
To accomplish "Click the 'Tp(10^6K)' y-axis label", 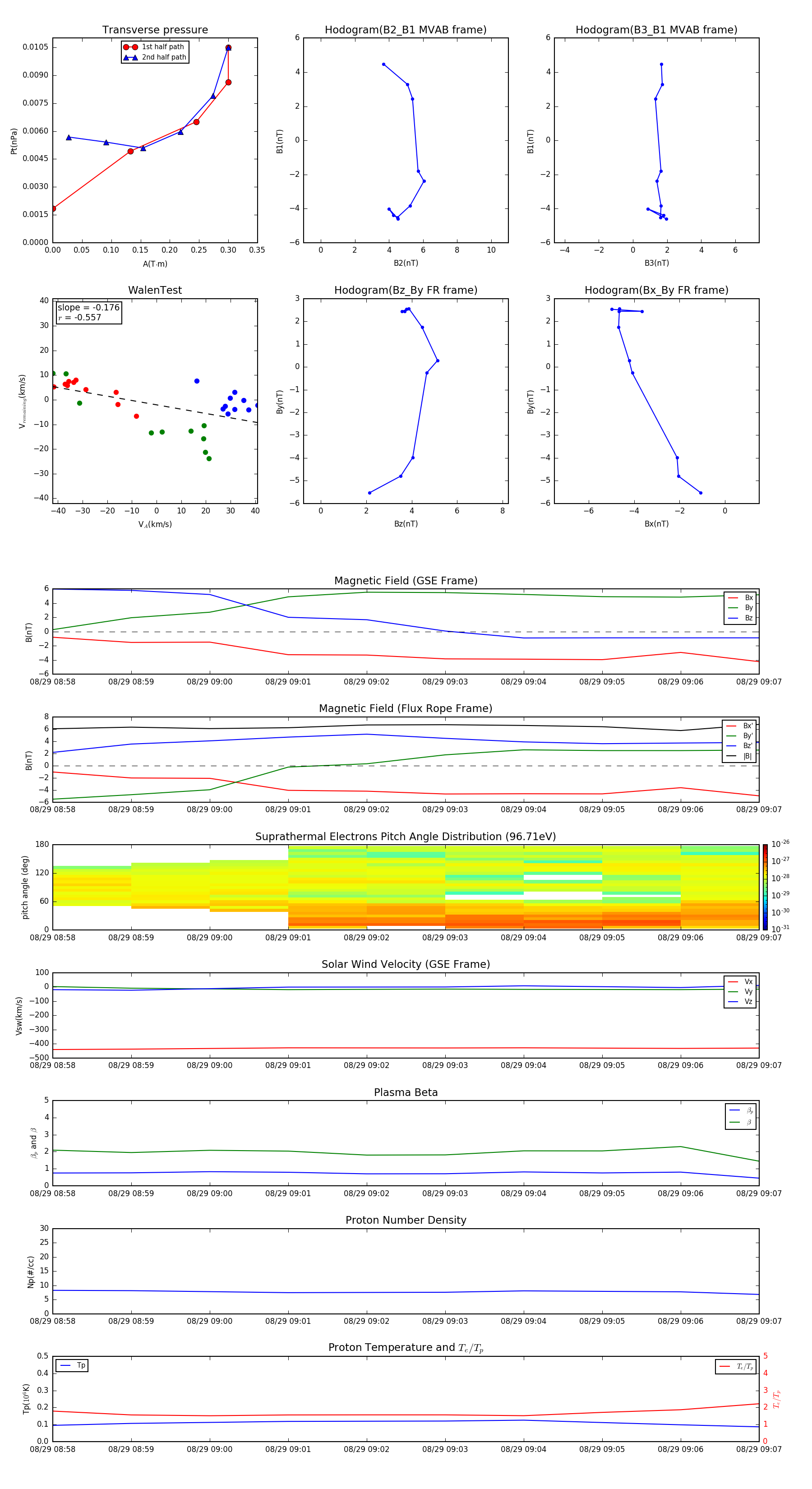I will 26,1399.
